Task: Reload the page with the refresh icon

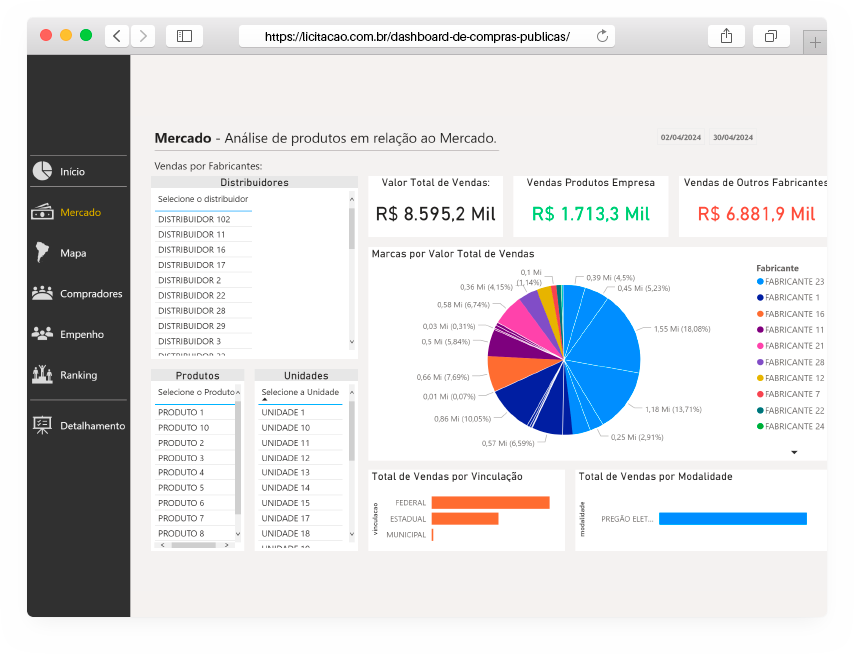Action: point(602,36)
